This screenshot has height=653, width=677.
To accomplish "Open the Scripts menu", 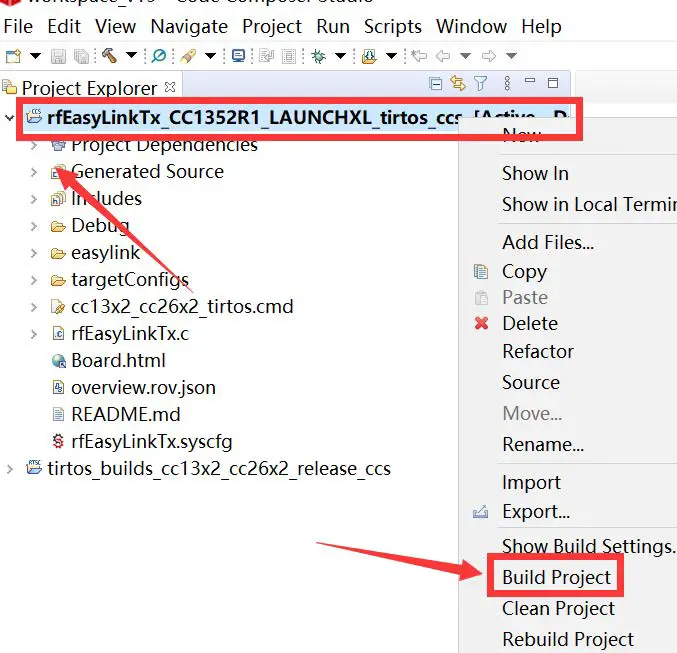I will tap(392, 27).
